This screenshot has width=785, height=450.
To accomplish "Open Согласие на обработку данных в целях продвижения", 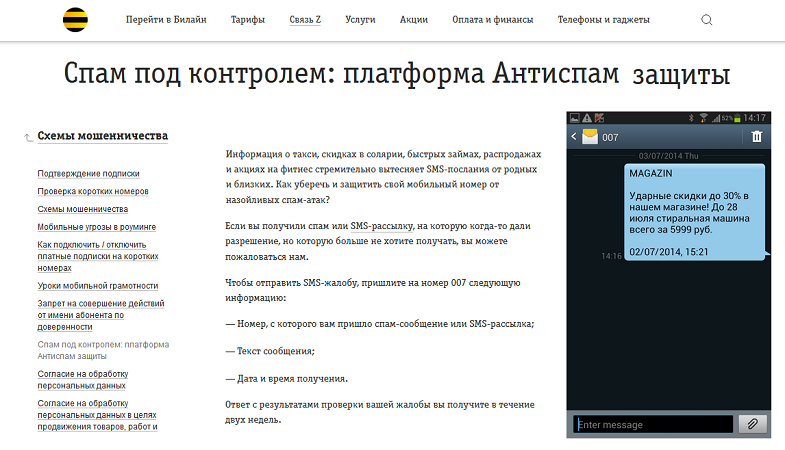I will 98,414.
